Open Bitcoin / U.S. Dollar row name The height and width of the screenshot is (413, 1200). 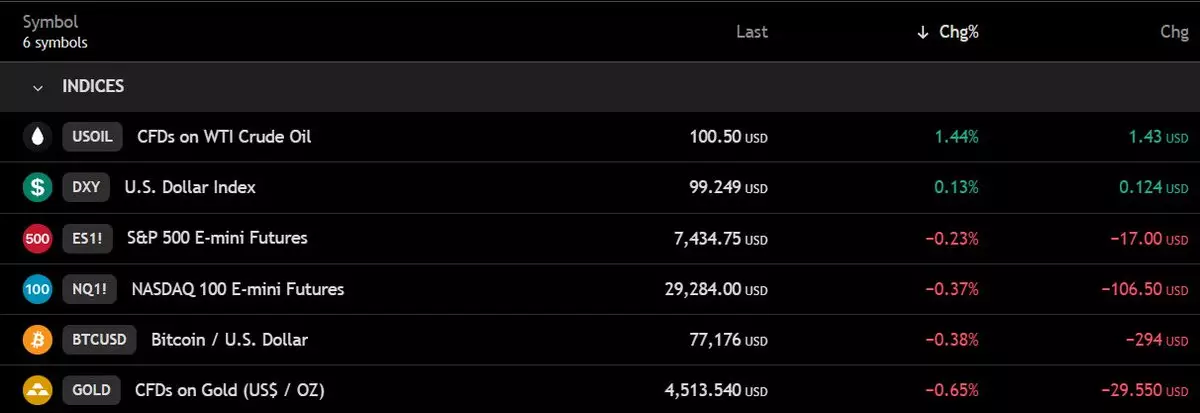click(229, 340)
